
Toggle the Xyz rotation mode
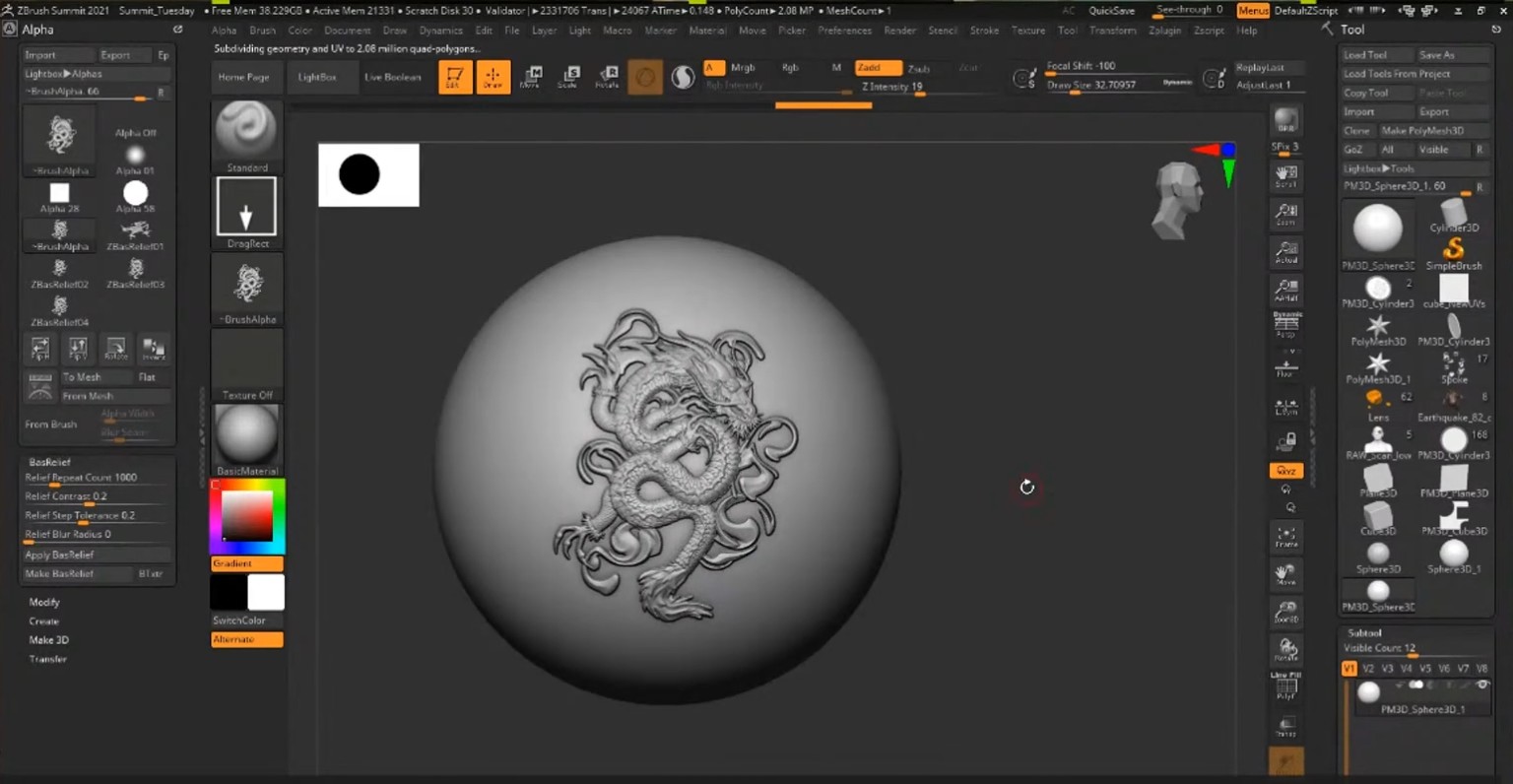coord(1286,471)
